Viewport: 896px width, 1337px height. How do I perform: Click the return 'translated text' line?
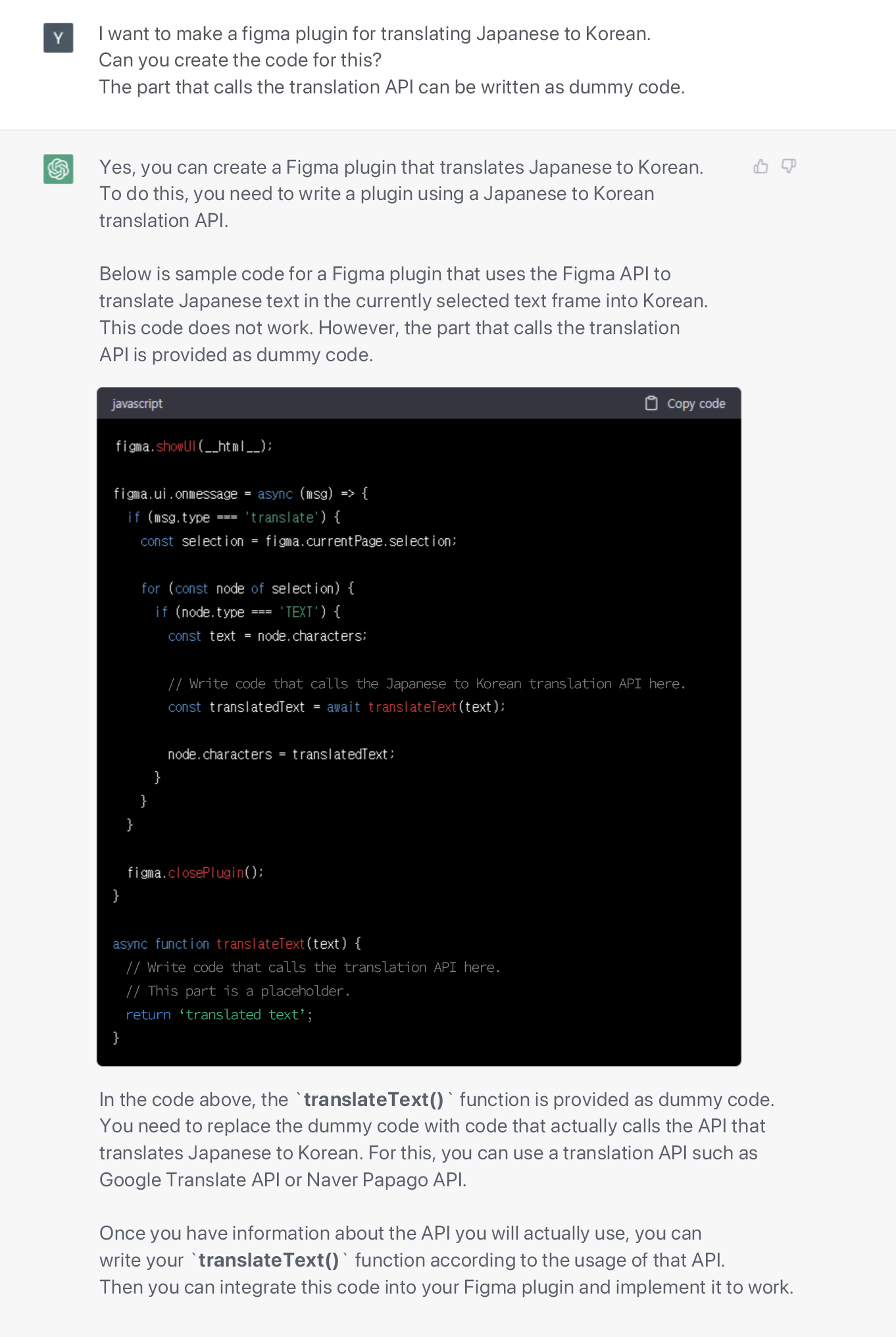point(219,1015)
